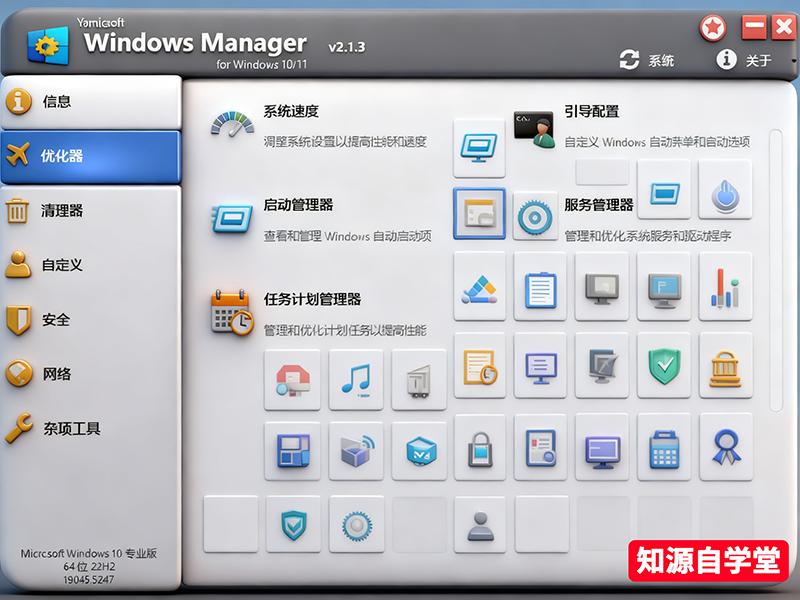
Task: Select the 杂项工具 sidebar tab
Action: pyautogui.click(x=71, y=429)
